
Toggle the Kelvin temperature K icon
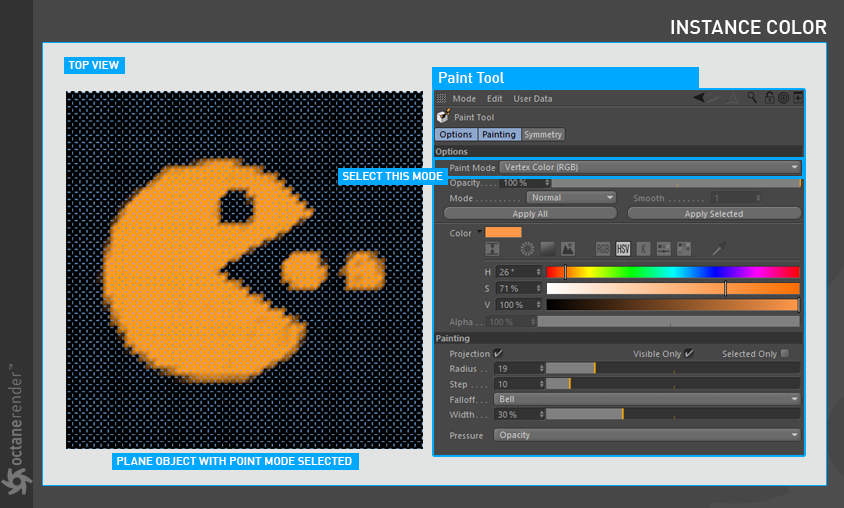[x=643, y=249]
